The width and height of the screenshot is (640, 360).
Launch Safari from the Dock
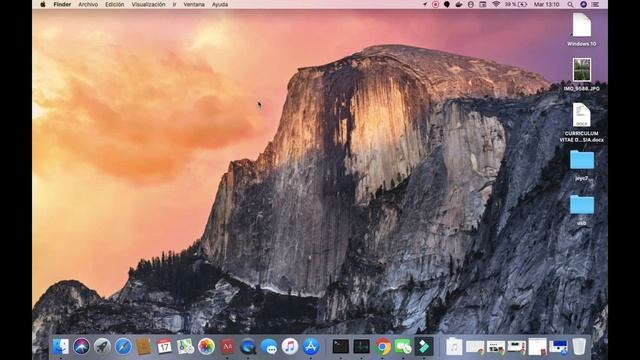(123, 347)
